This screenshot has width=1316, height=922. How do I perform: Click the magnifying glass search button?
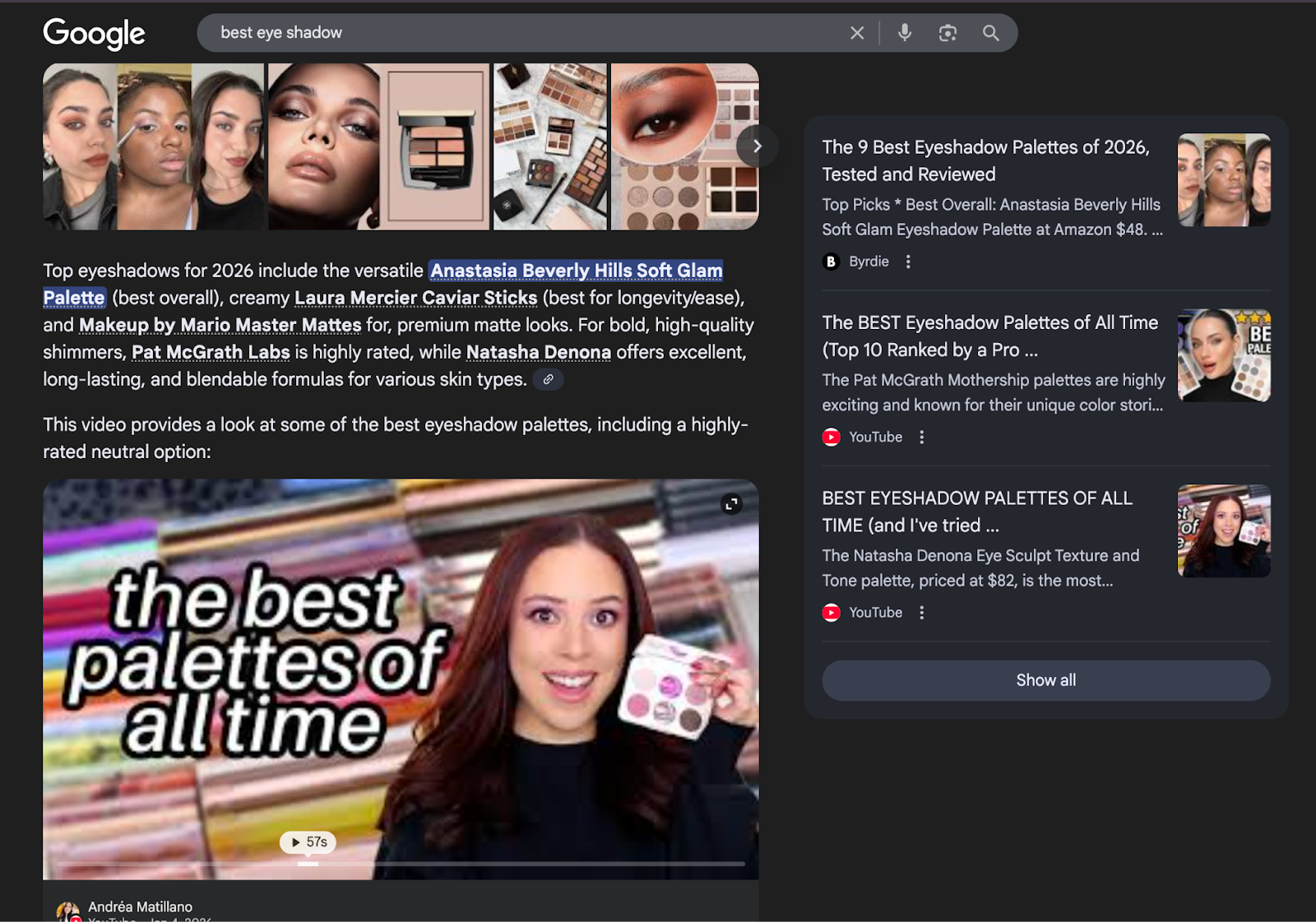click(x=991, y=33)
